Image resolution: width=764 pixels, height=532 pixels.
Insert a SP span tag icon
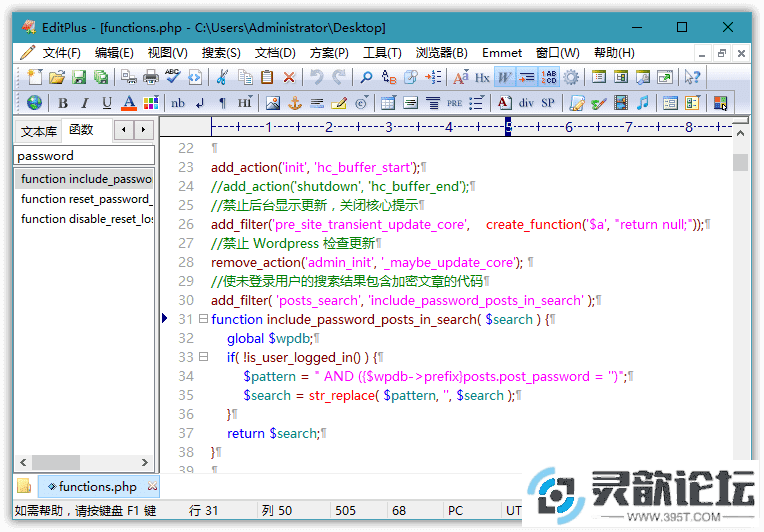pyautogui.click(x=548, y=103)
